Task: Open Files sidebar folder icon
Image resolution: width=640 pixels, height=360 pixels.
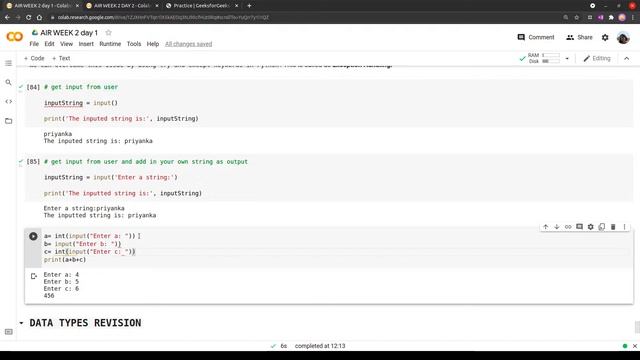Action: 9,121
